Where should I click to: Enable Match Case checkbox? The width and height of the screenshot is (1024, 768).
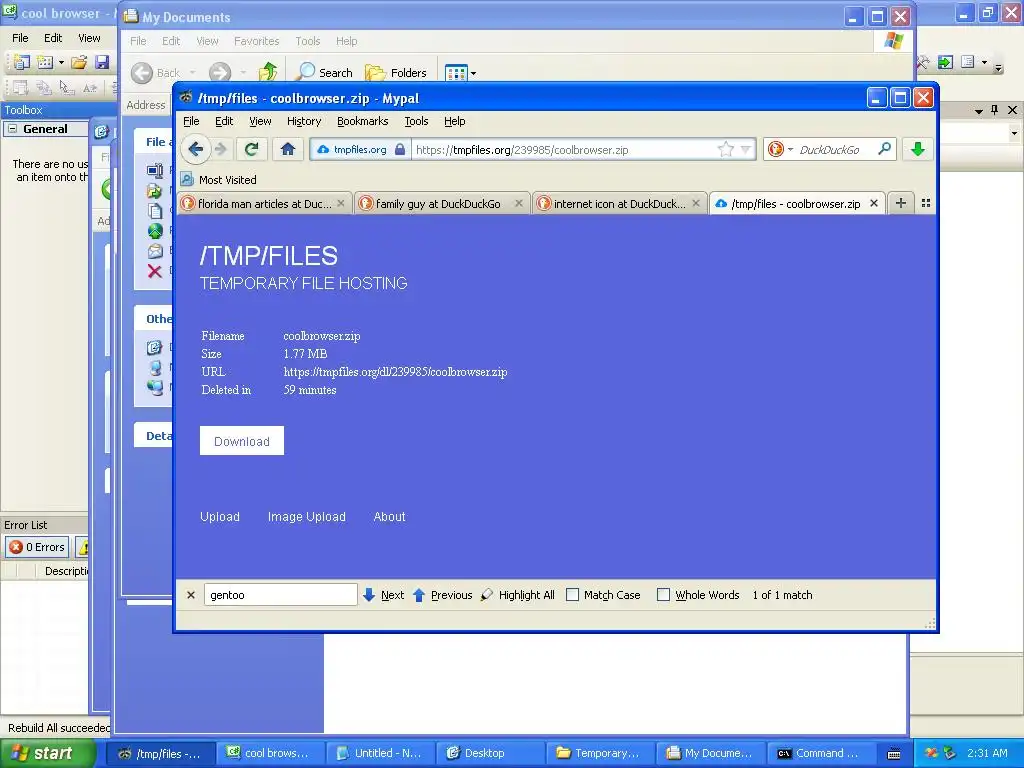click(x=573, y=595)
